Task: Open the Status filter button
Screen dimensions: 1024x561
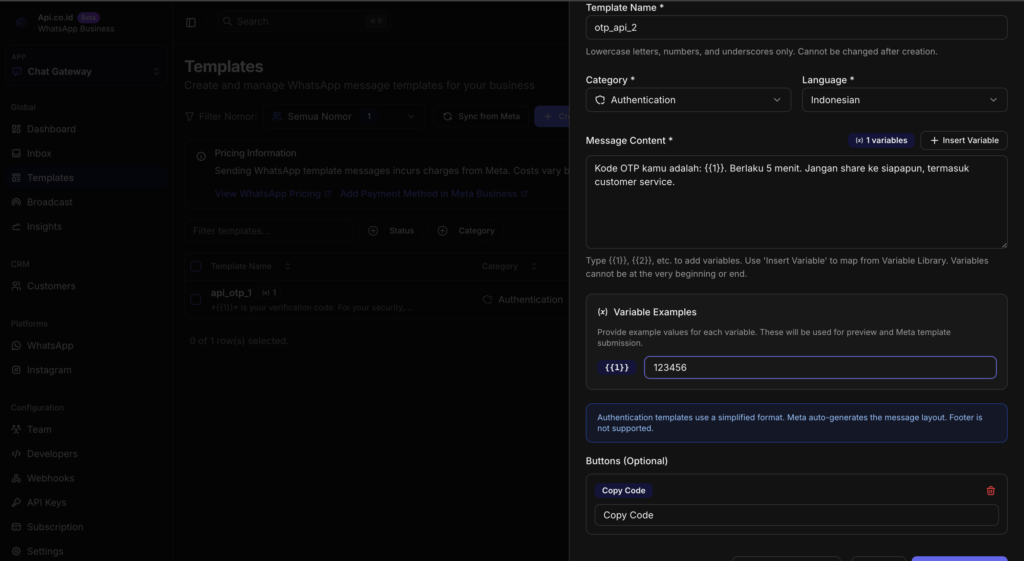Action: point(391,231)
